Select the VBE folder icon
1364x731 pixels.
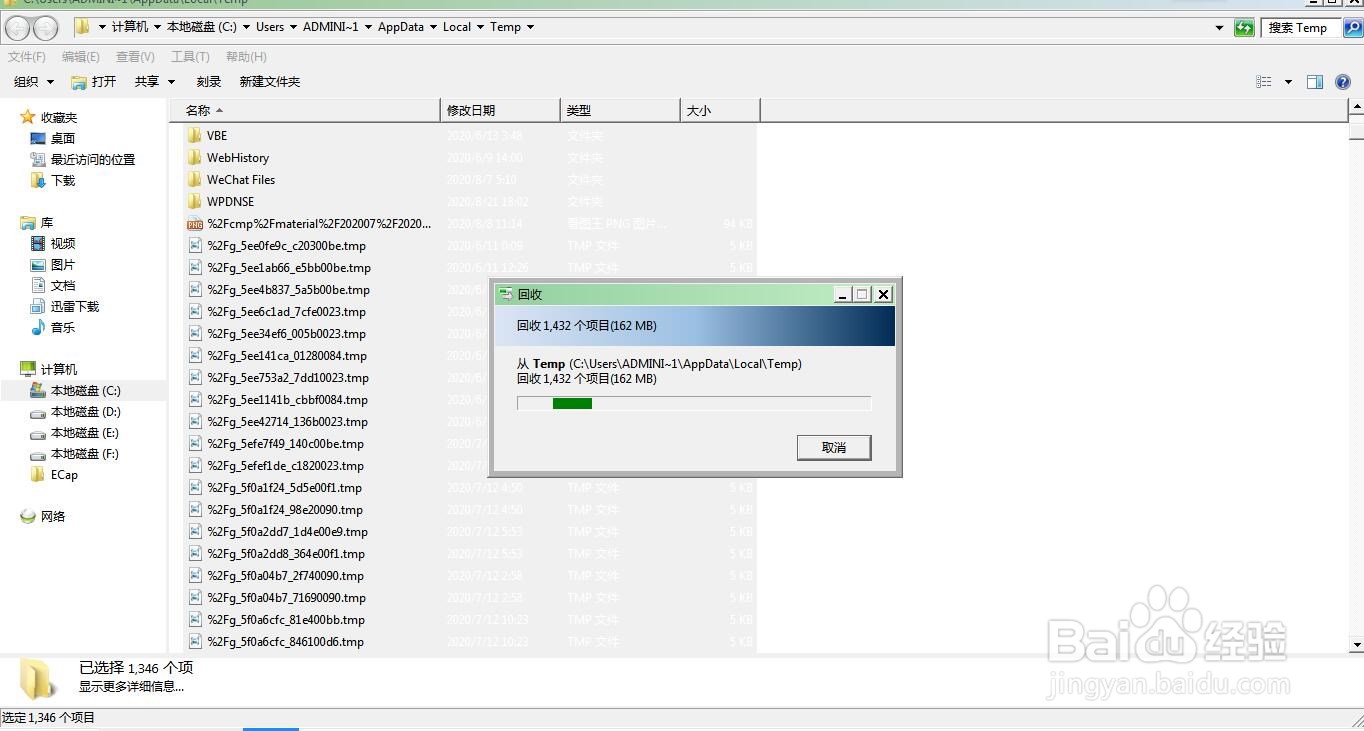(194, 135)
